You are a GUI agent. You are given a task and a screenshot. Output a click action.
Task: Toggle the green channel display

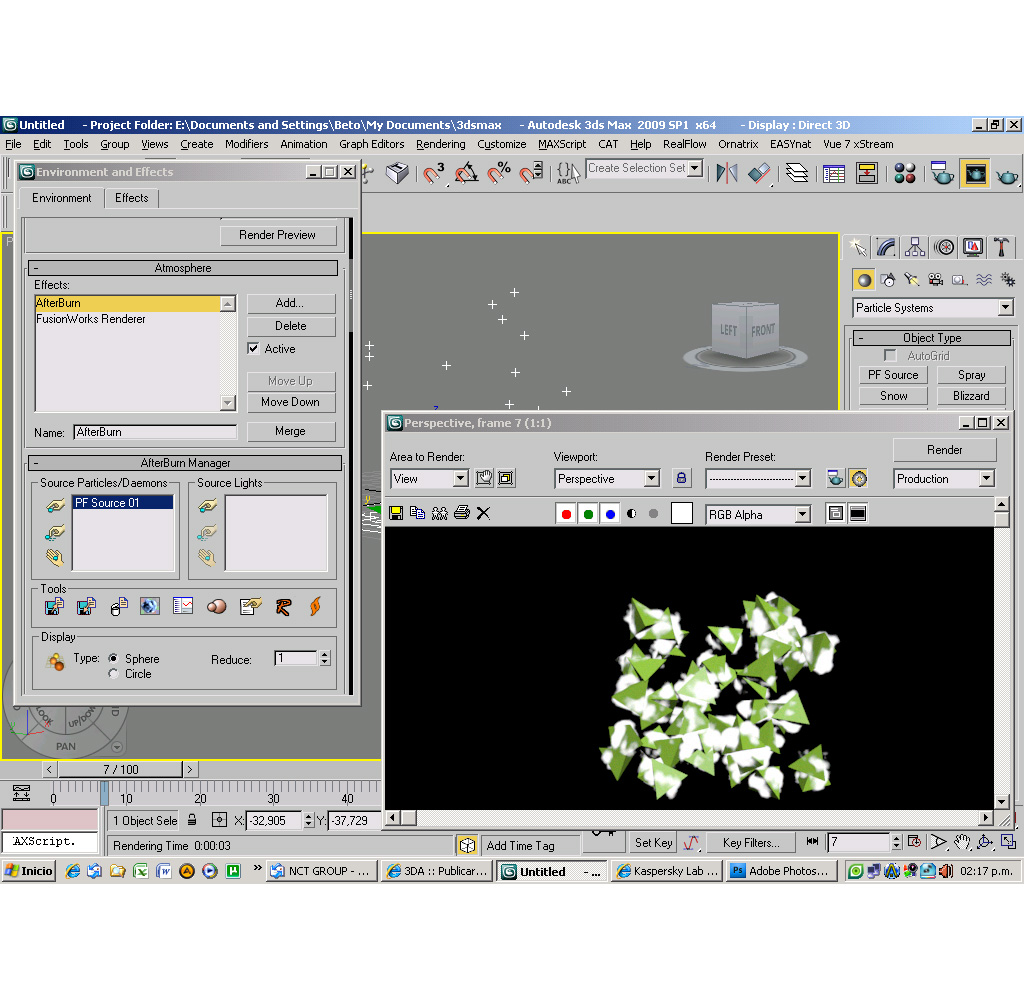click(x=588, y=514)
